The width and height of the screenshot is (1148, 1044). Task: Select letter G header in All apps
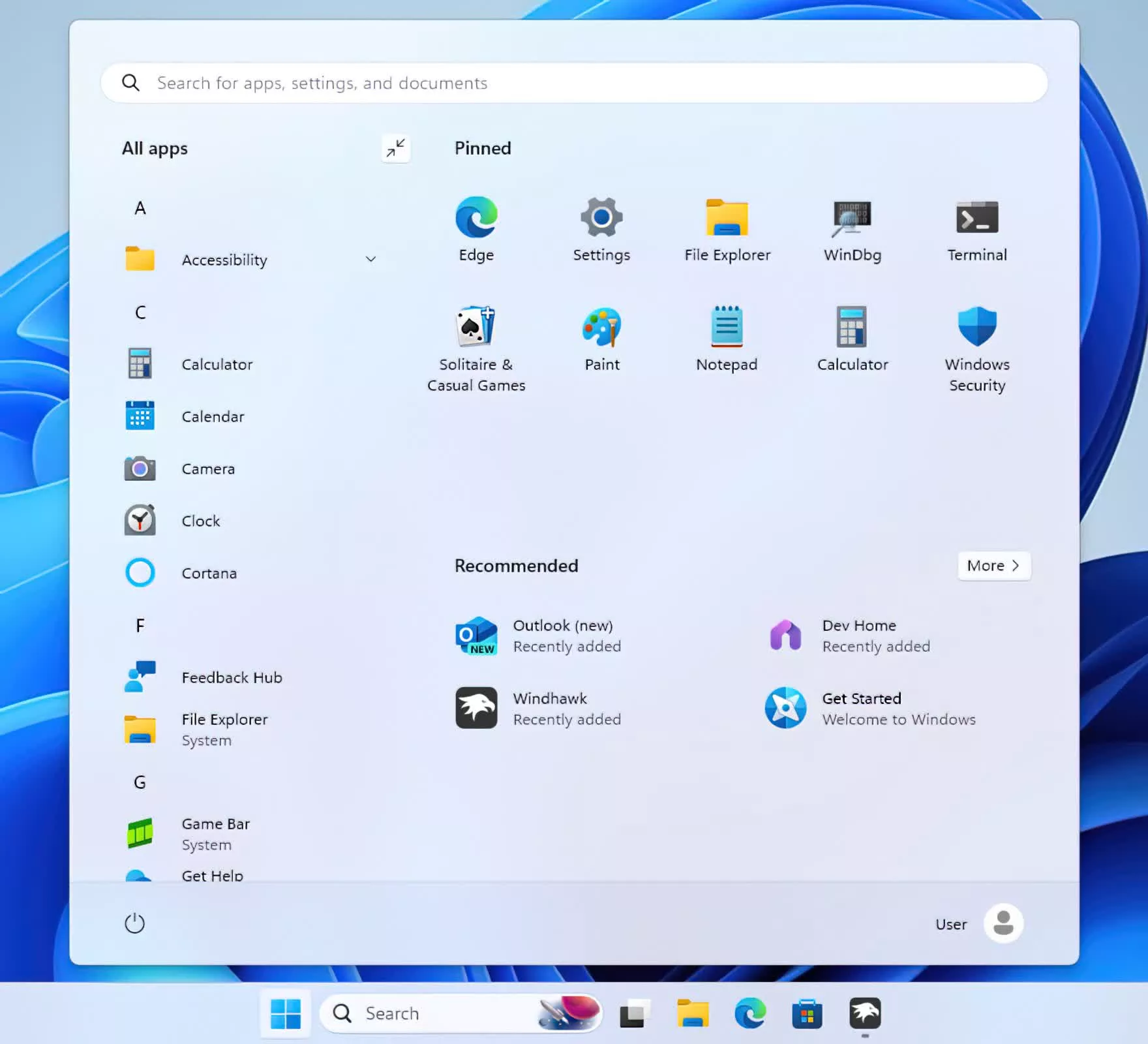[140, 782]
